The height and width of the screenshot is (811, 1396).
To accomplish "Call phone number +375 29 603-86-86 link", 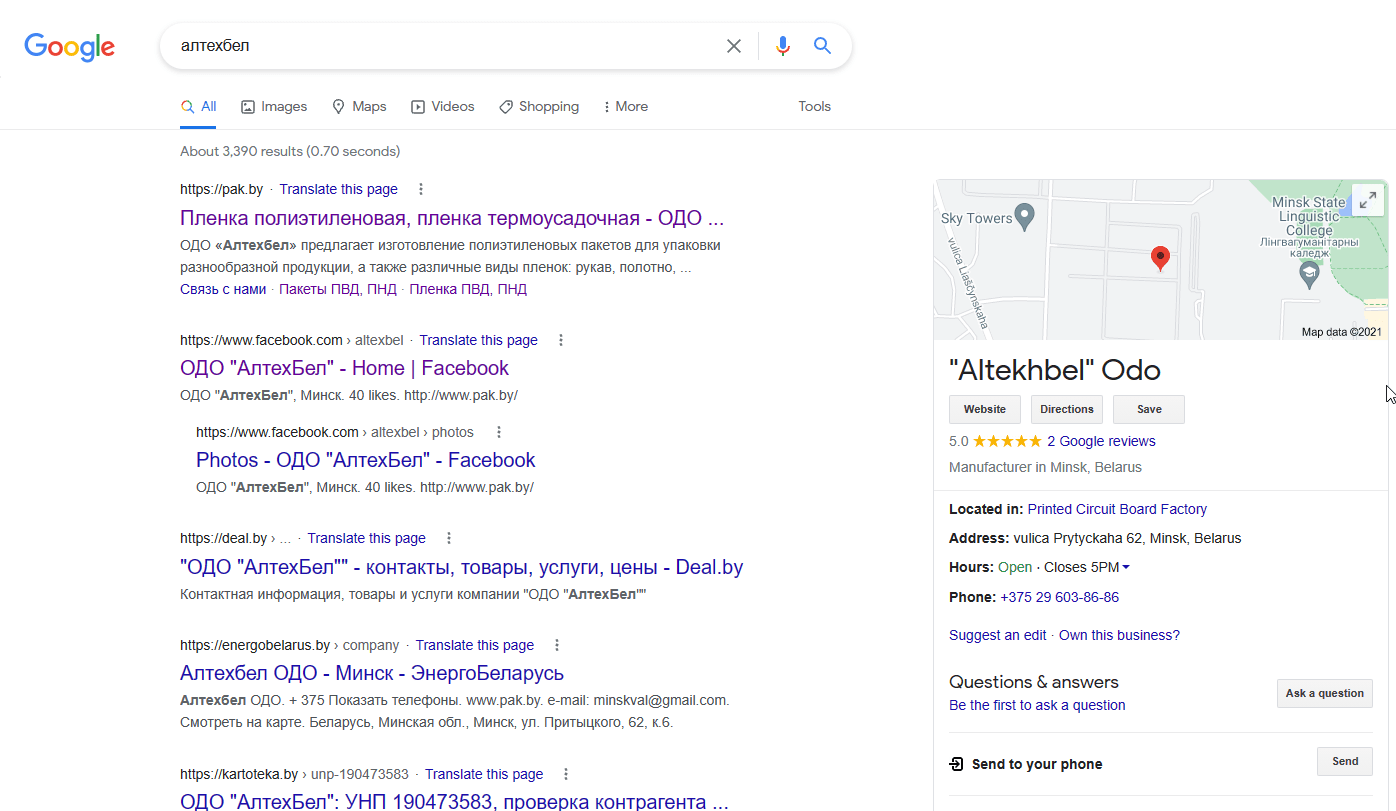I will (x=1059, y=597).
